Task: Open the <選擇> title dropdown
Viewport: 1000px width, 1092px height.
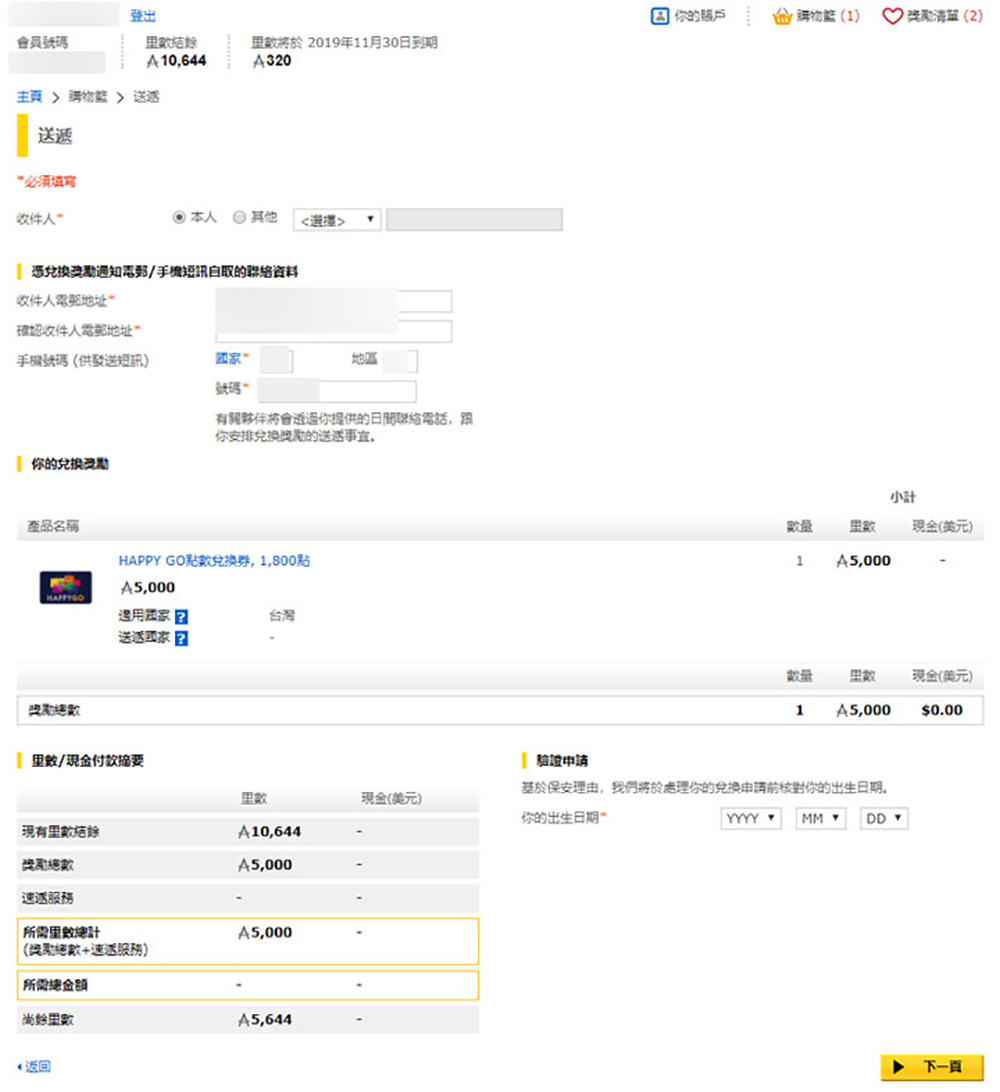Action: [x=337, y=220]
